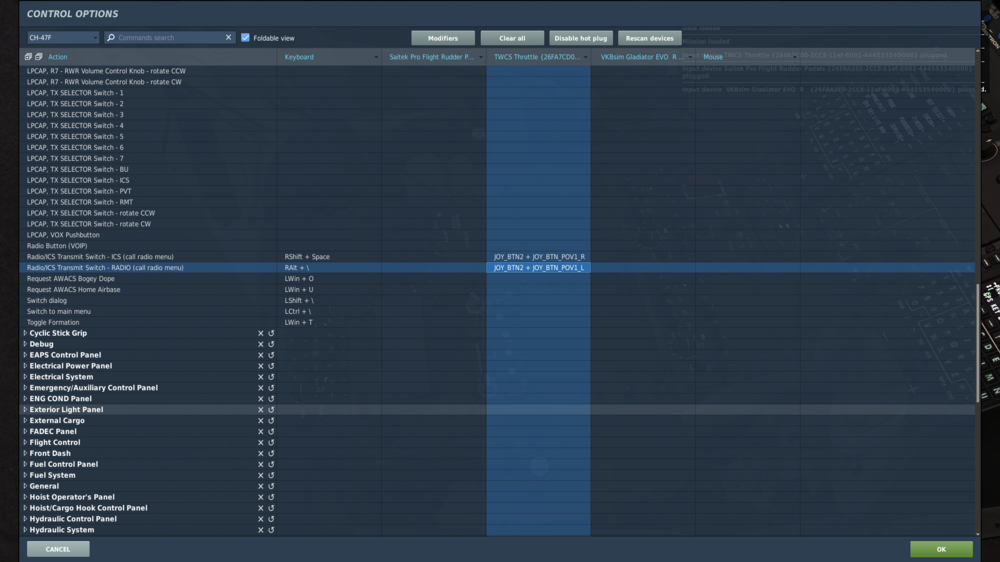Select the RAlt + \ keyboard binding cell
The image size is (1000, 562).
click(329, 268)
